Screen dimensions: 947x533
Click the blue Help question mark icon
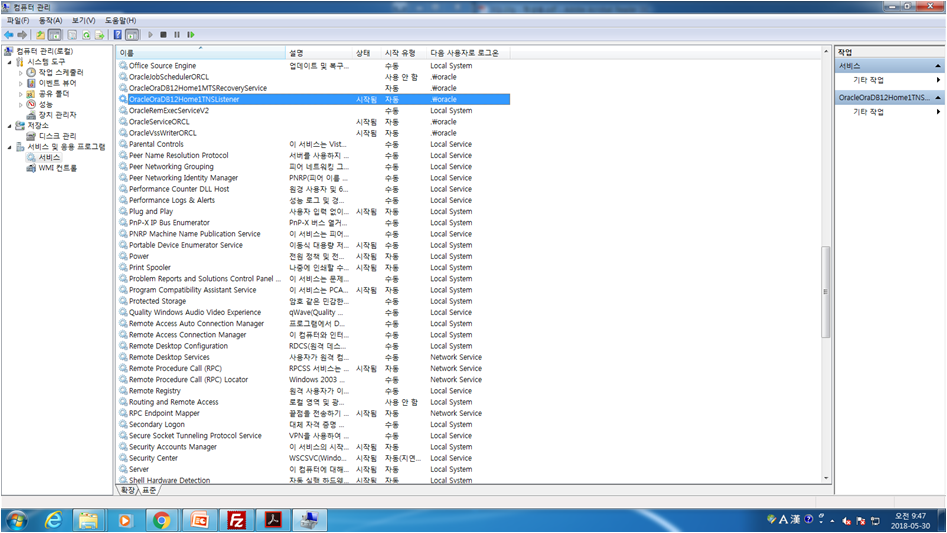[118, 35]
